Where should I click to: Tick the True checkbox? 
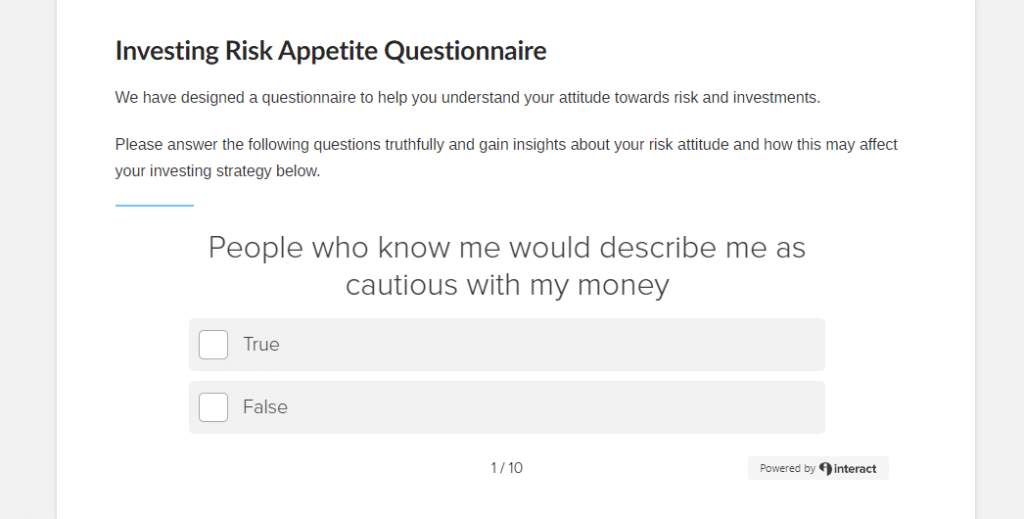(214, 345)
